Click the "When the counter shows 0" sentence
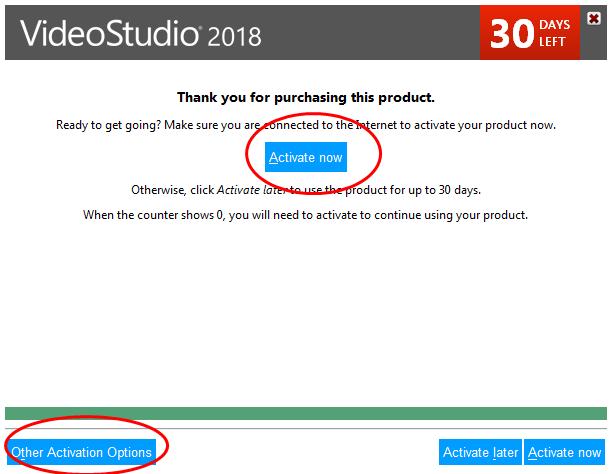This screenshot has height=474, width=612. click(162, 214)
